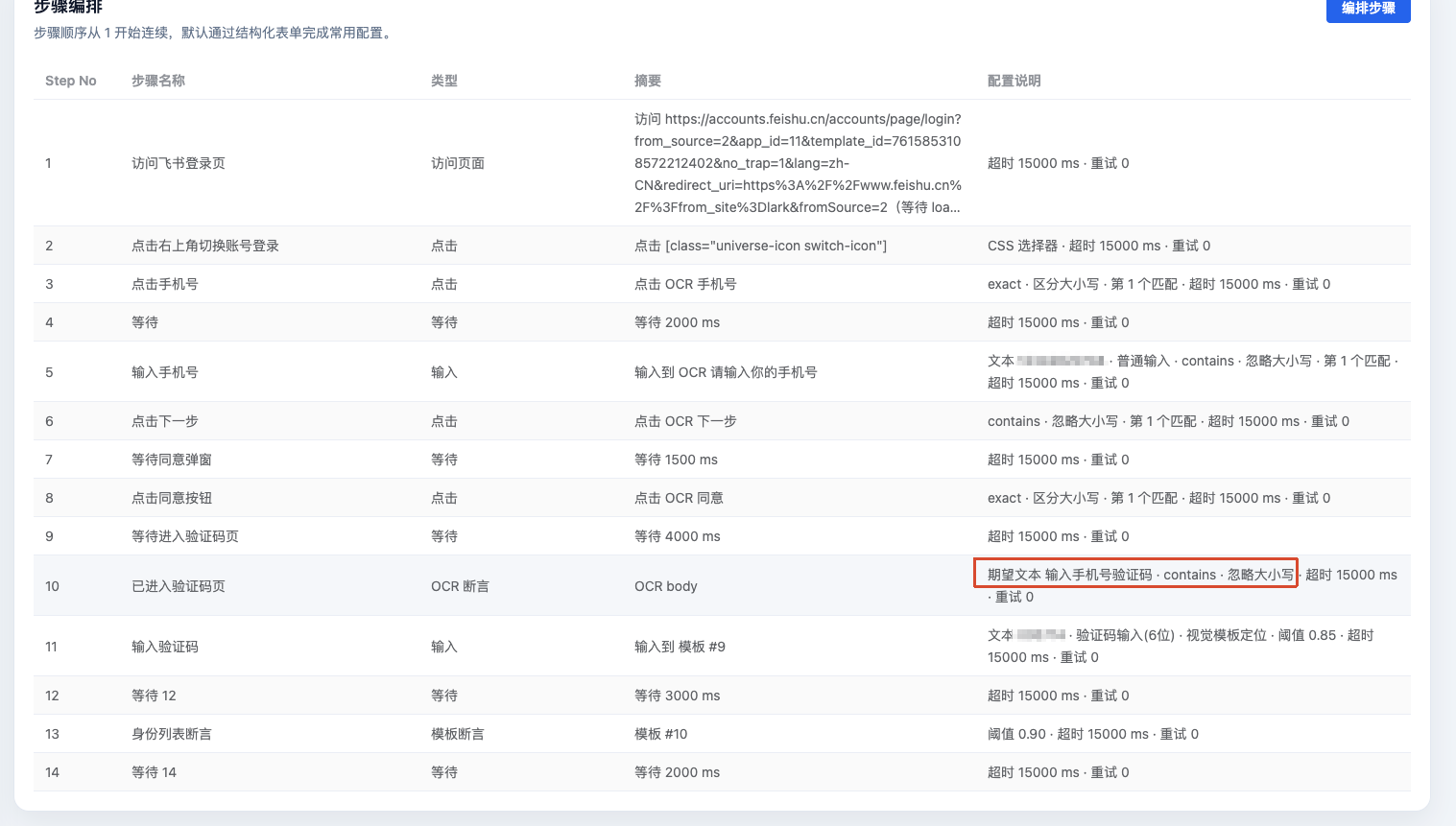Select the 输入验证码 step name
This screenshot has width=1456, height=826.
coord(165,647)
